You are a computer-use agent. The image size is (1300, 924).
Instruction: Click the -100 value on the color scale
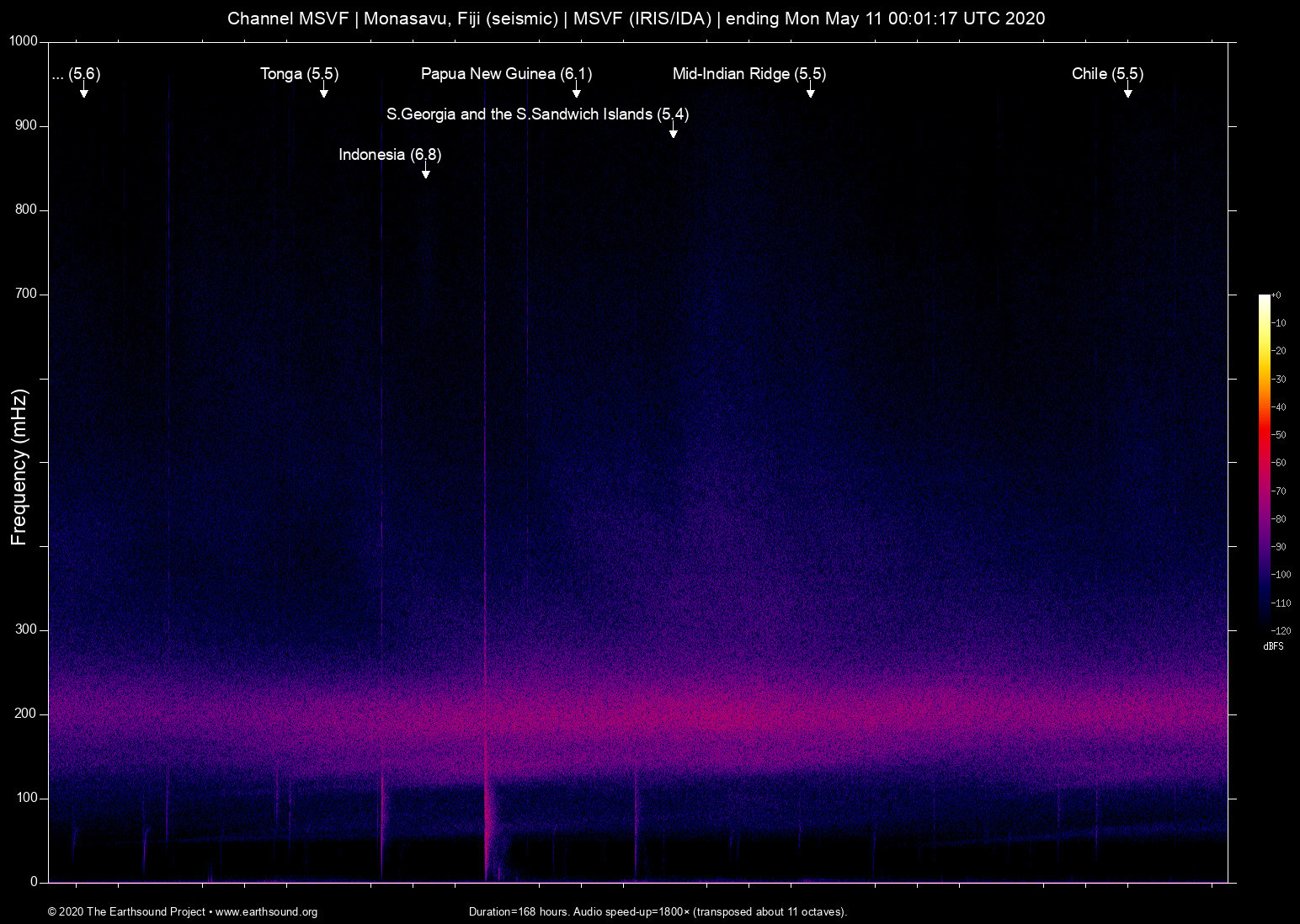pyautogui.click(x=1281, y=575)
